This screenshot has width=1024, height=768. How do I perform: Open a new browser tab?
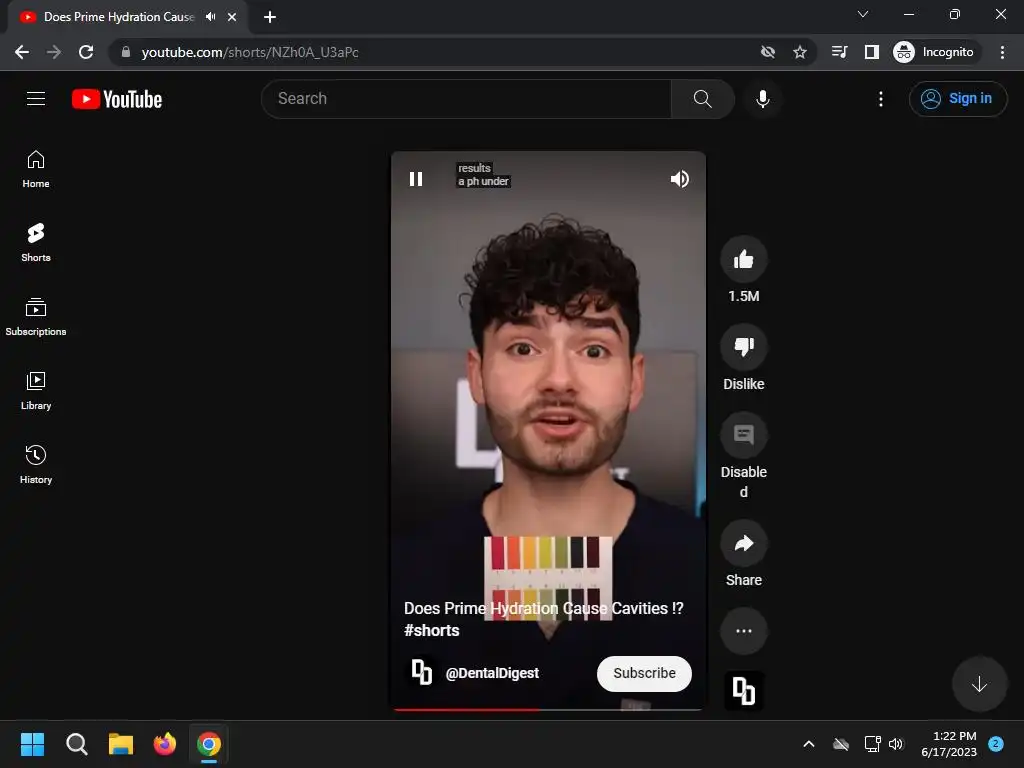(x=270, y=17)
